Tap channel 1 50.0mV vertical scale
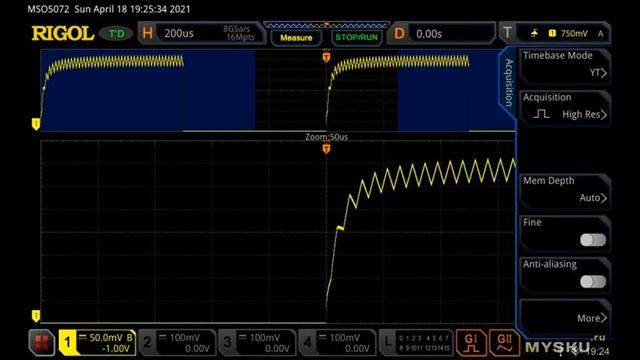Screen dimensions: 640x360 coord(106,338)
